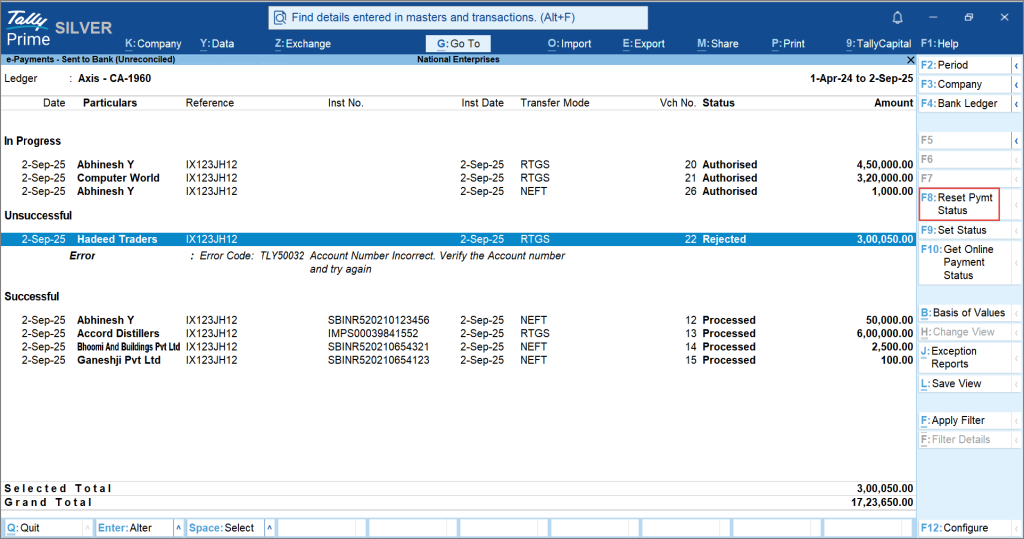Select the Accord Distillers payment row
Screen dimensions: 1024x539
[x=458, y=333]
